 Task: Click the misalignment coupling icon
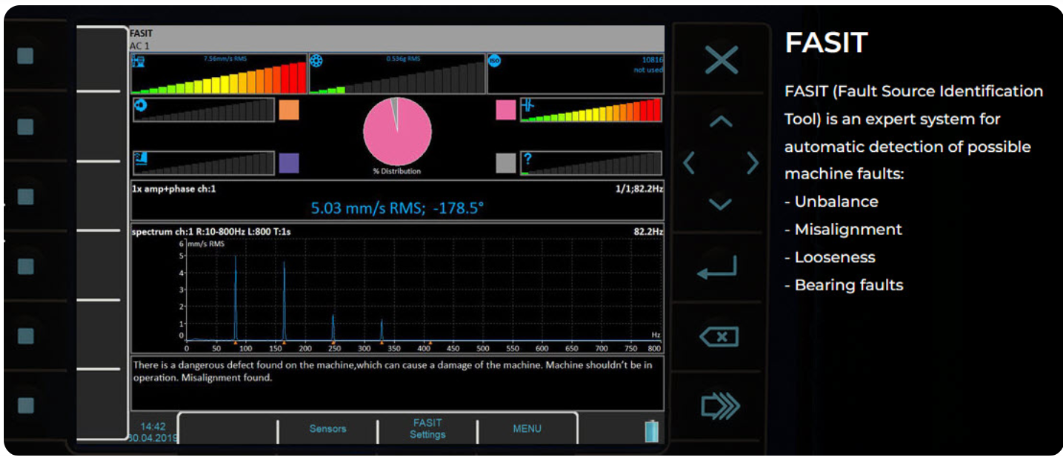click(528, 105)
